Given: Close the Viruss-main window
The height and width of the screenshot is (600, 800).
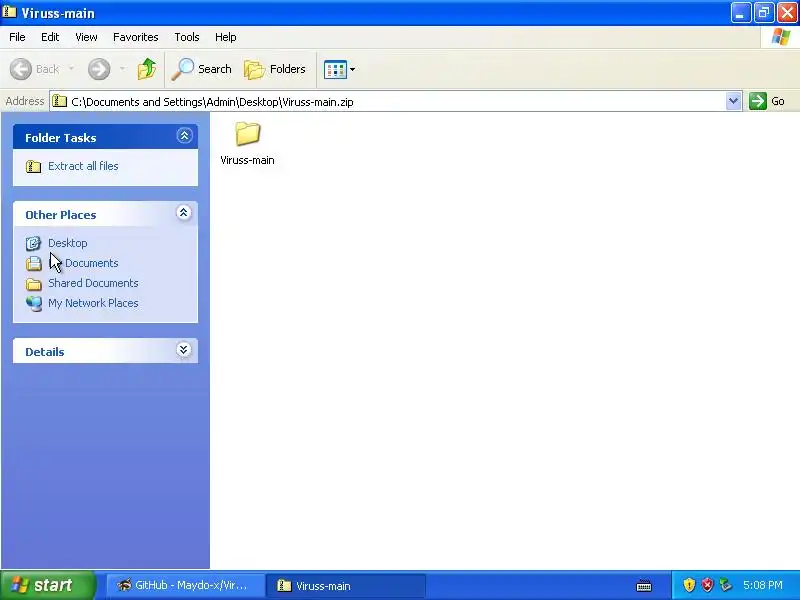Looking at the screenshot, I should coord(787,13).
